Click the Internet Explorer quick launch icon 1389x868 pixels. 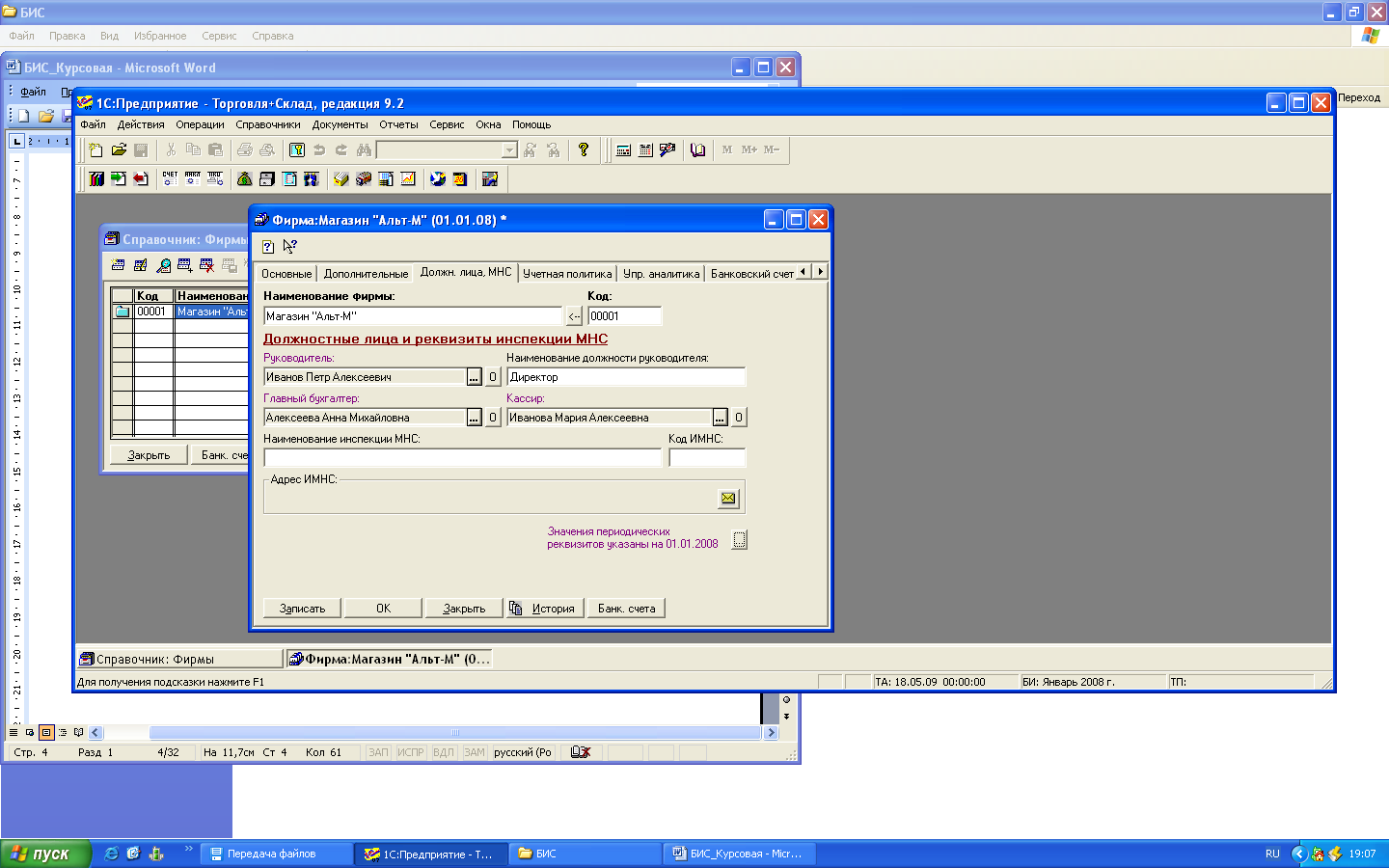pyautogui.click(x=112, y=854)
